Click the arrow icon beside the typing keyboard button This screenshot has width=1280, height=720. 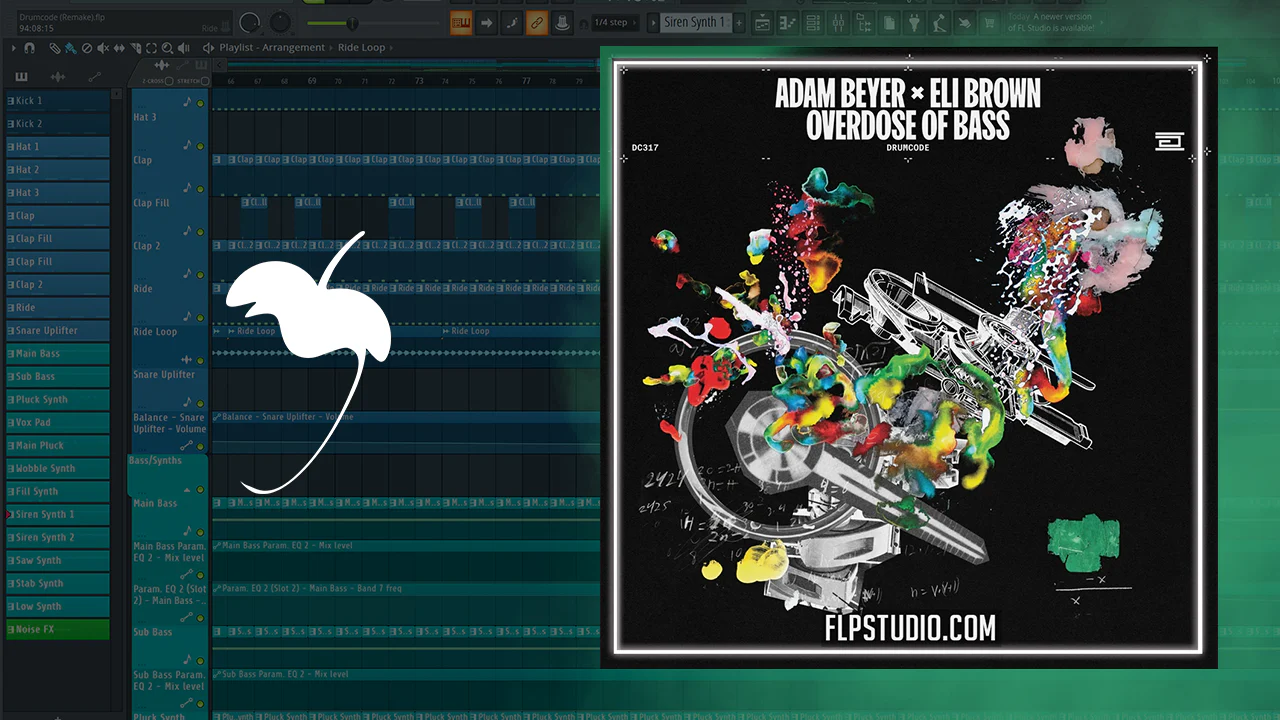(487, 22)
